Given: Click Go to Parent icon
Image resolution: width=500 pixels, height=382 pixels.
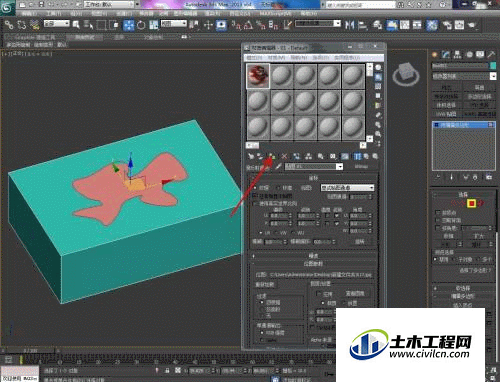Looking at the screenshot, I should [x=366, y=156].
